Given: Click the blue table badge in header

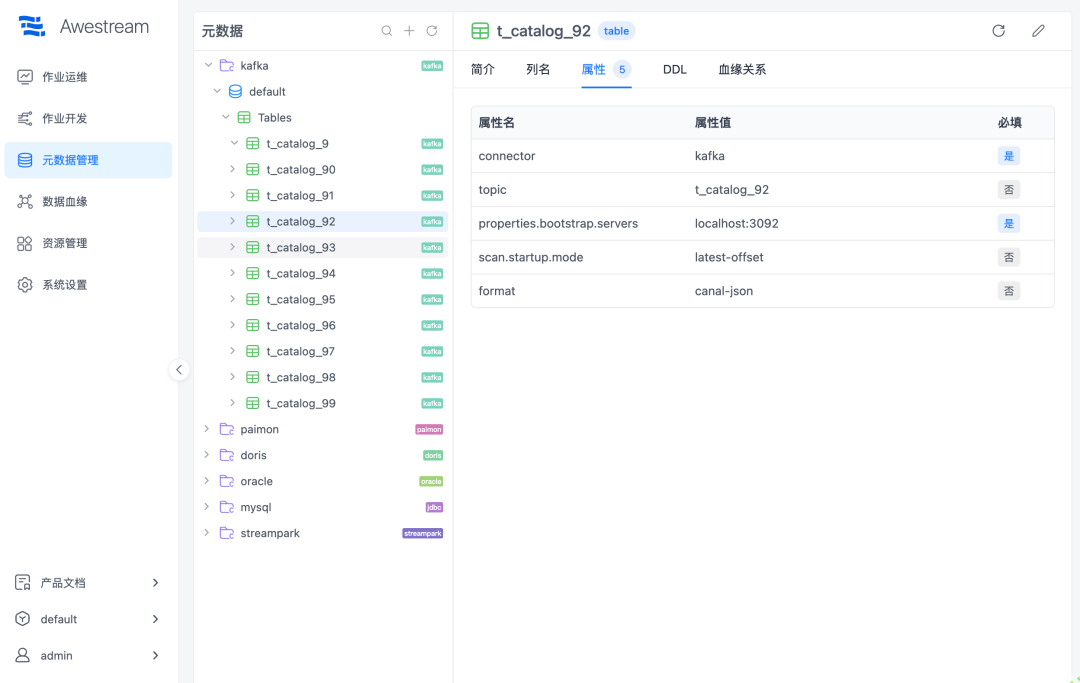Looking at the screenshot, I should point(616,31).
